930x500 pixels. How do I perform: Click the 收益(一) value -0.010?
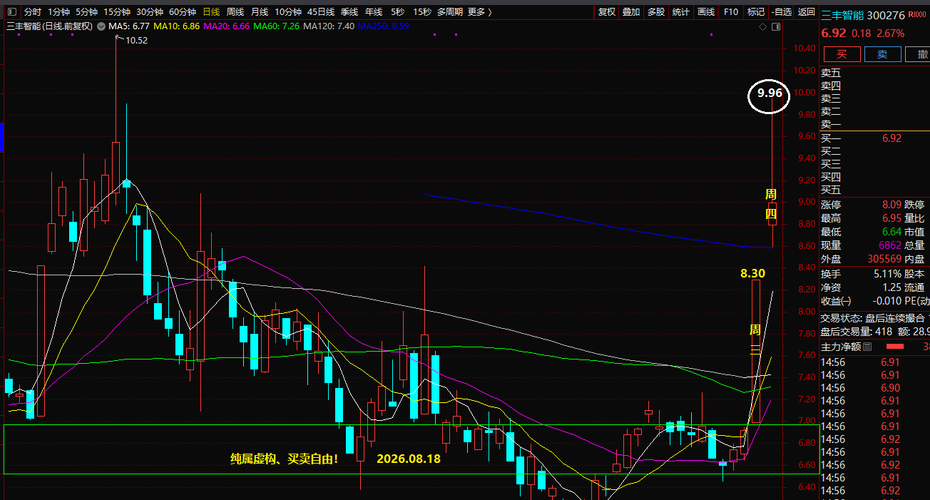[886, 301]
